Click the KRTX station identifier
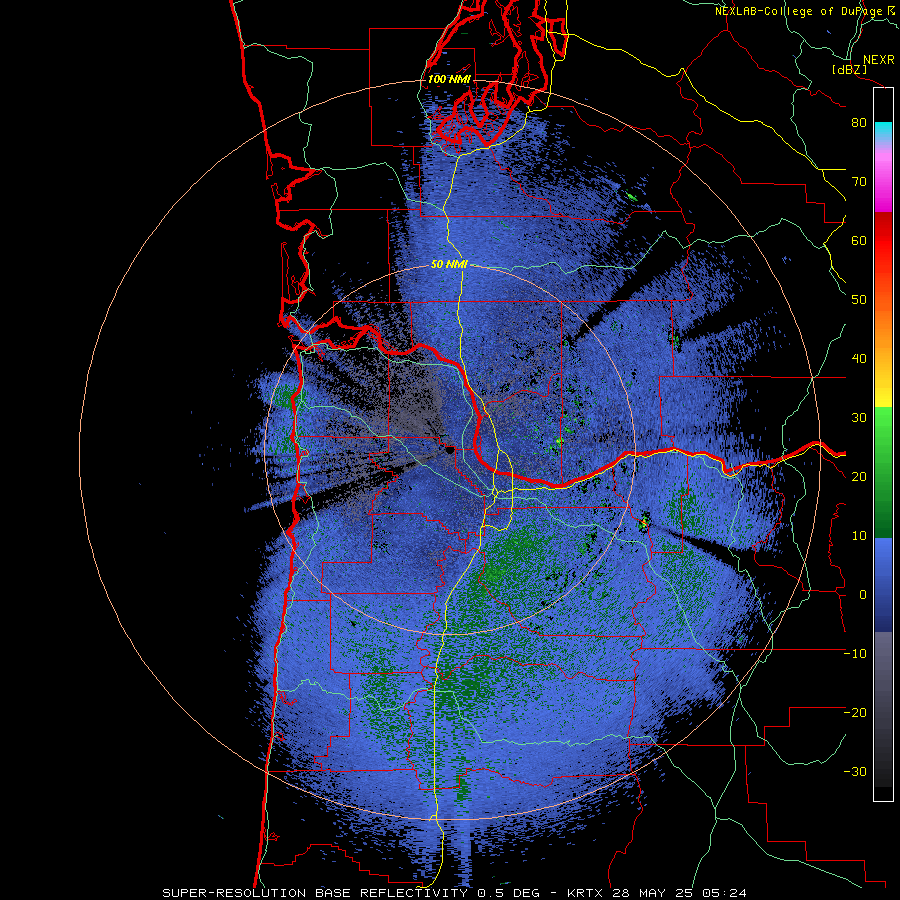Screen dimensions: 900x900 (x=587, y=893)
